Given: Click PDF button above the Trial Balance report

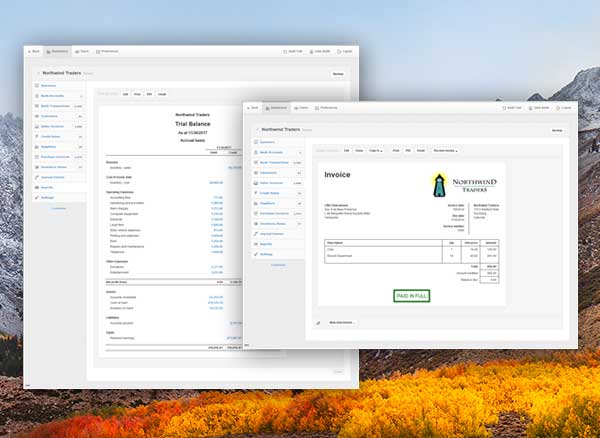Looking at the screenshot, I should pos(149,94).
